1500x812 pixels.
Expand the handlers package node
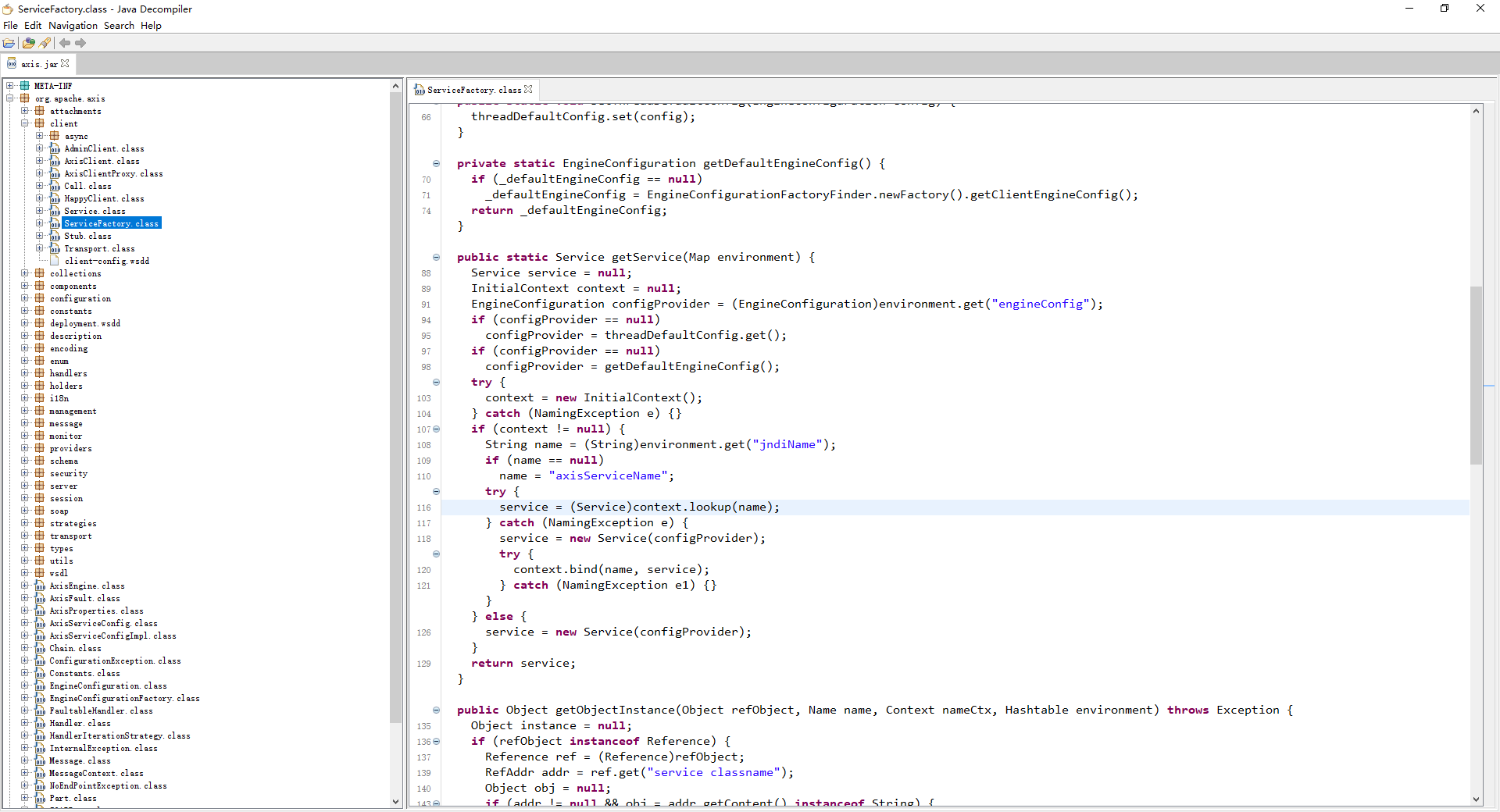pos(25,373)
